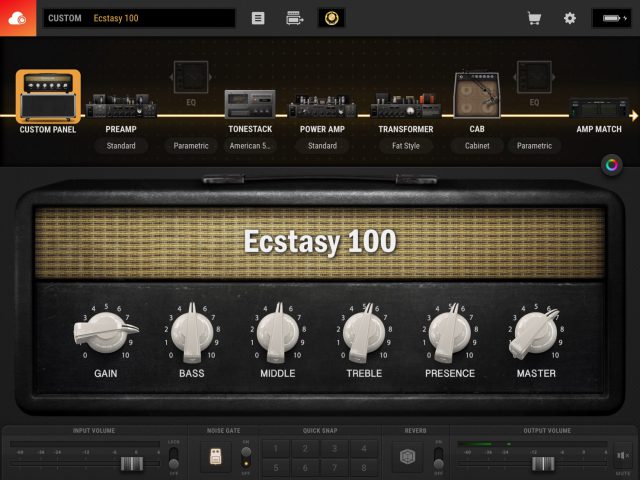640x480 pixels.
Task: Open Power Amp Standard type dropdown
Action: pyautogui.click(x=322, y=146)
